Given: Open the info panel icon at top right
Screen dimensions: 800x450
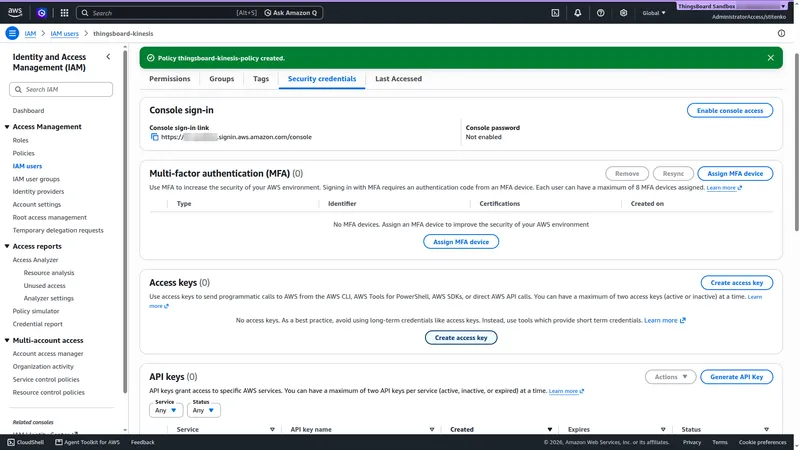Looking at the screenshot, I should coord(781,33).
